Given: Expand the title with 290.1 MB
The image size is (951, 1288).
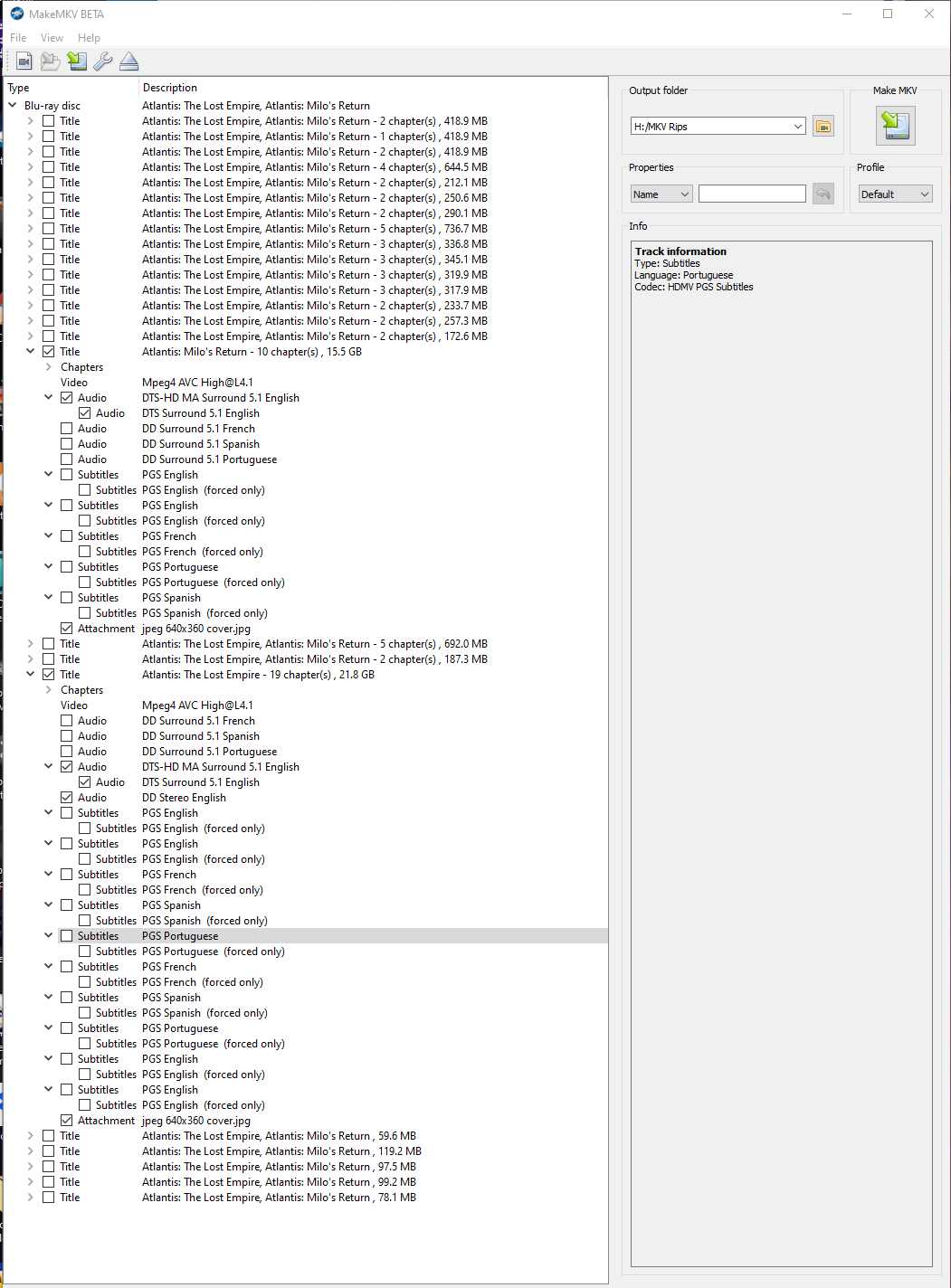Looking at the screenshot, I should click(x=31, y=213).
